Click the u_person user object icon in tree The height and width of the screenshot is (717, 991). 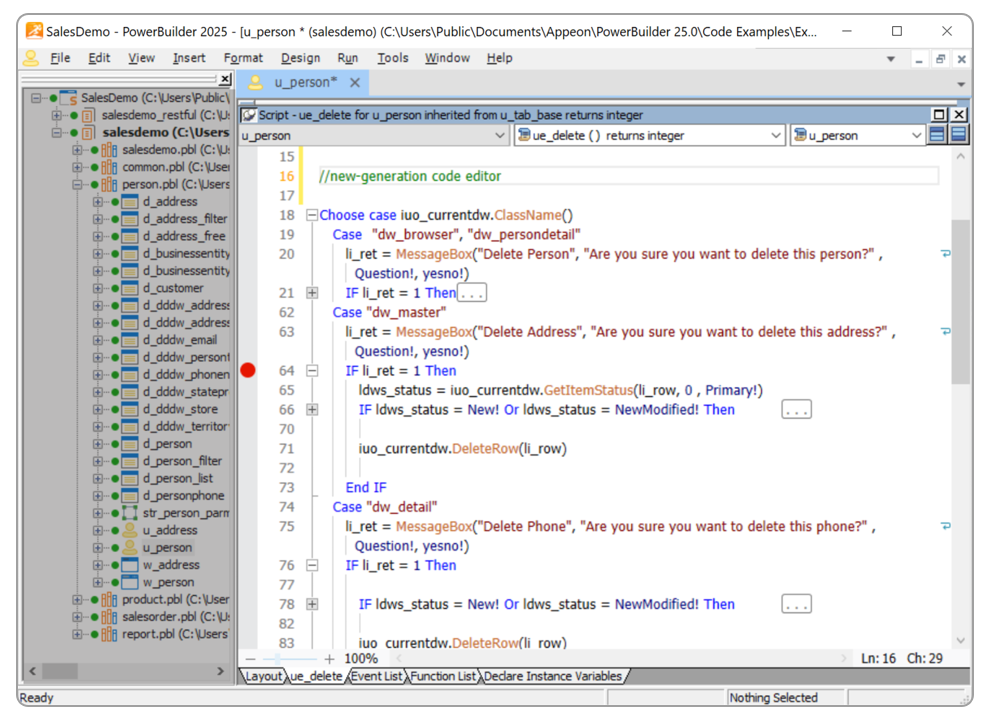point(130,548)
